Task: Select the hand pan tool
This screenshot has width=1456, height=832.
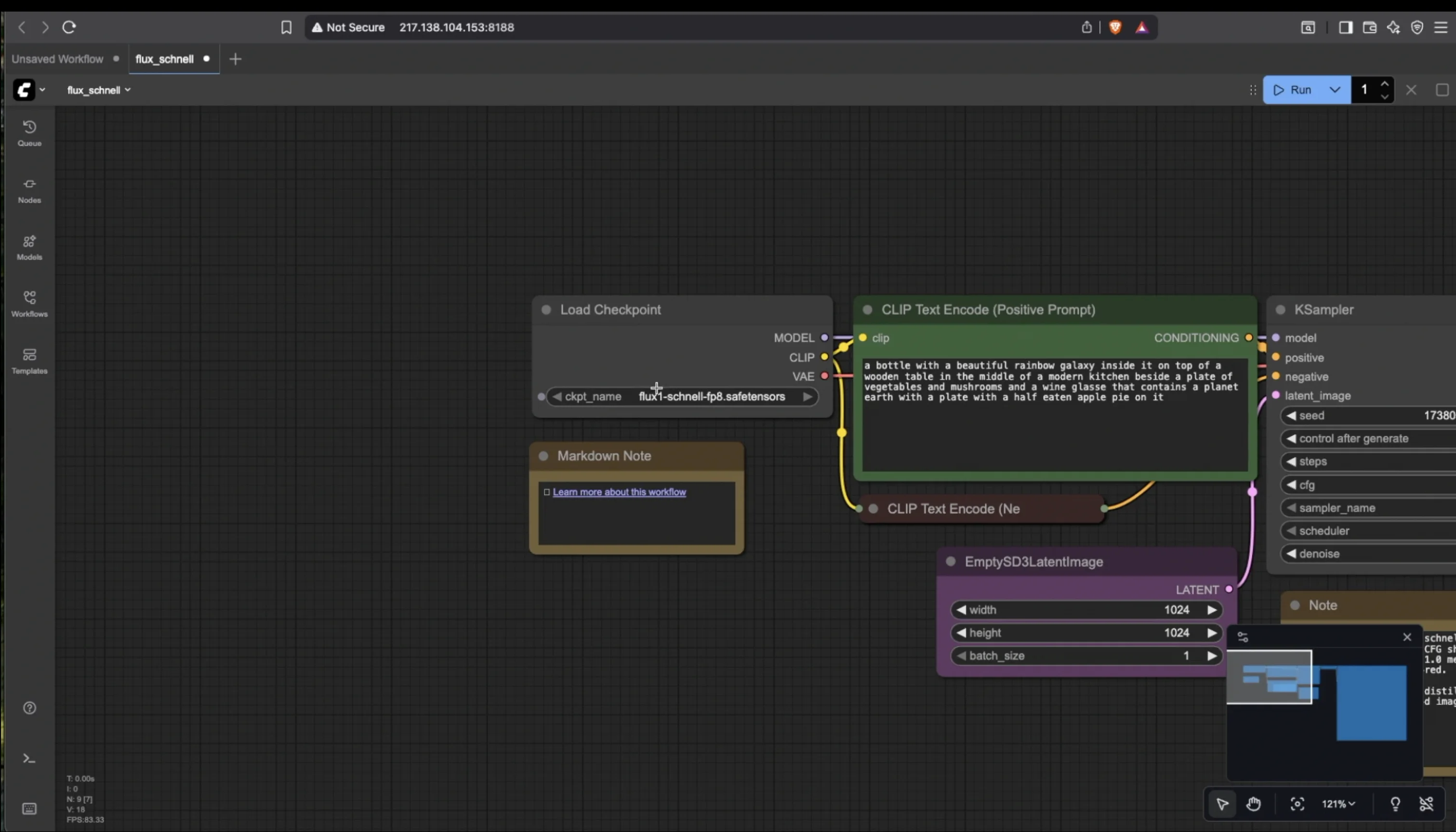Action: (x=1253, y=804)
